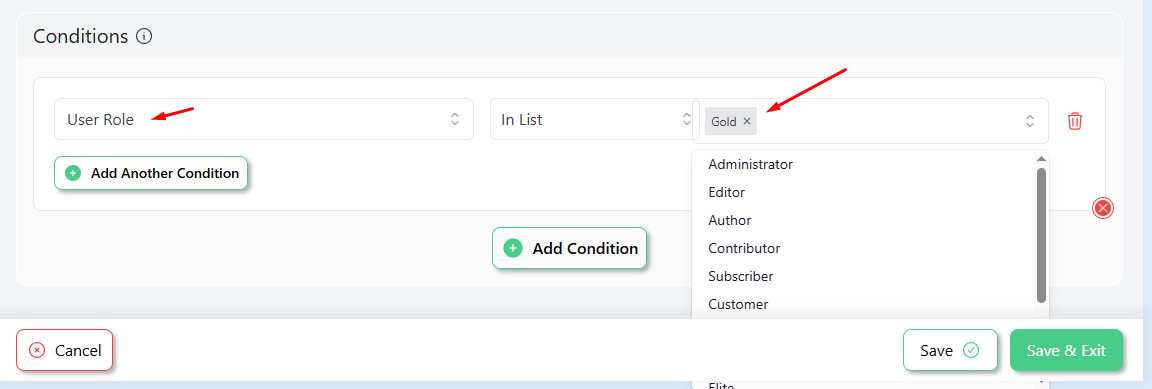Click the role list scrollbar thumb
The height and width of the screenshot is (389, 1152).
click(x=1041, y=235)
